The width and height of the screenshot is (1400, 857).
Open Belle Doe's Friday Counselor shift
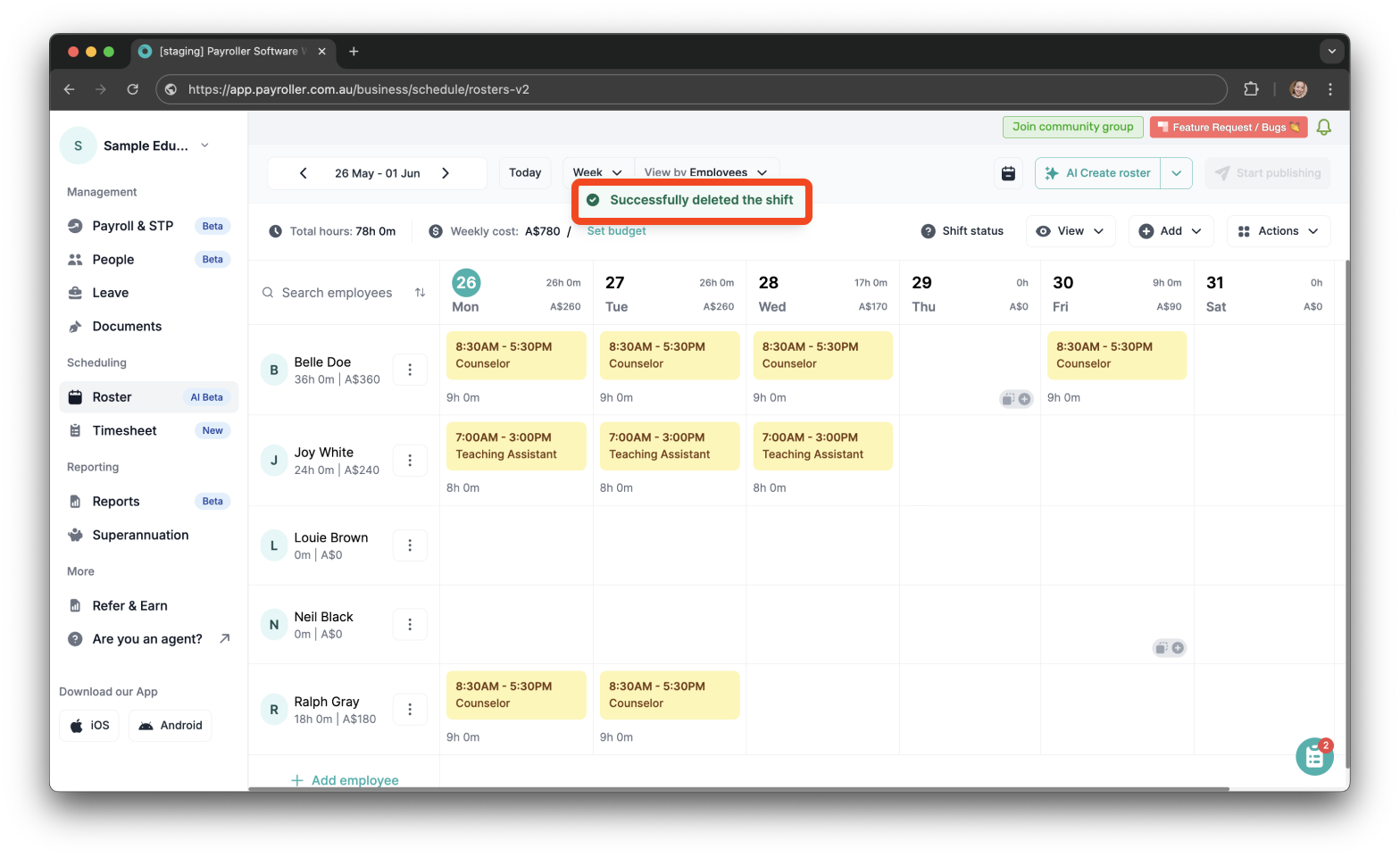click(x=1117, y=355)
